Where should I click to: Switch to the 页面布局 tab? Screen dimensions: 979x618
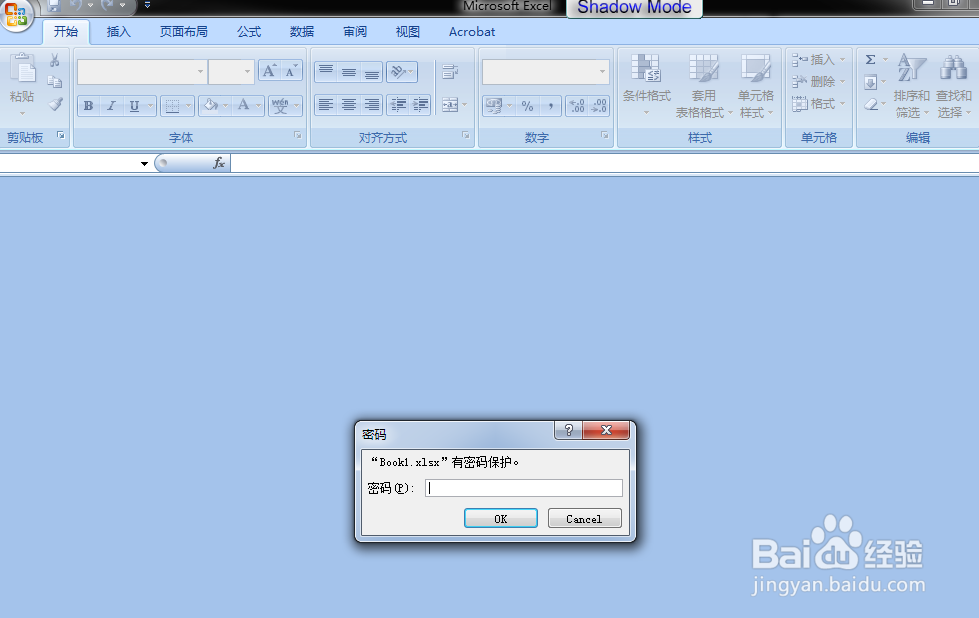(x=184, y=32)
